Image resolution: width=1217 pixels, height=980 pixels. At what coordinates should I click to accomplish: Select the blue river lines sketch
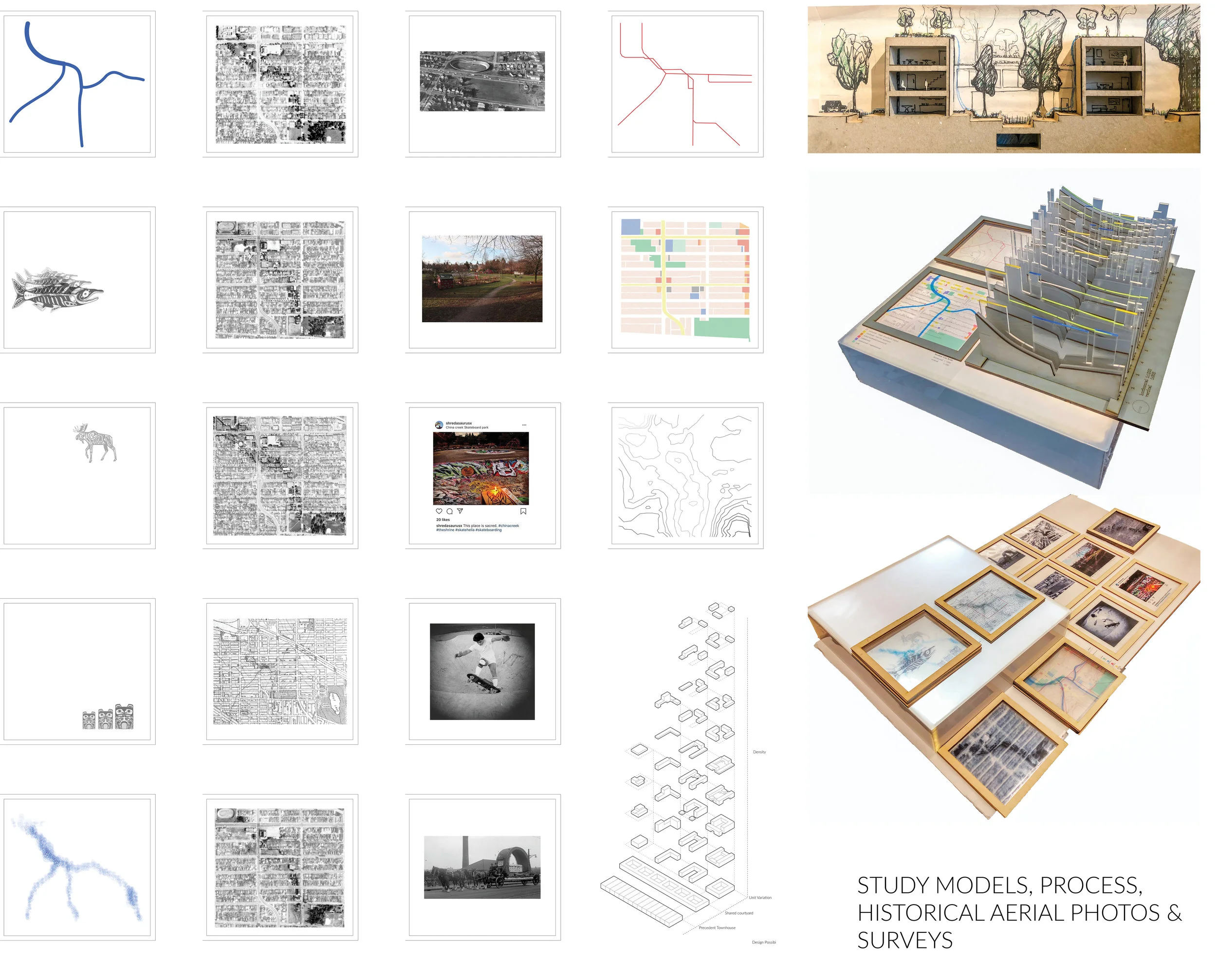coord(77,84)
